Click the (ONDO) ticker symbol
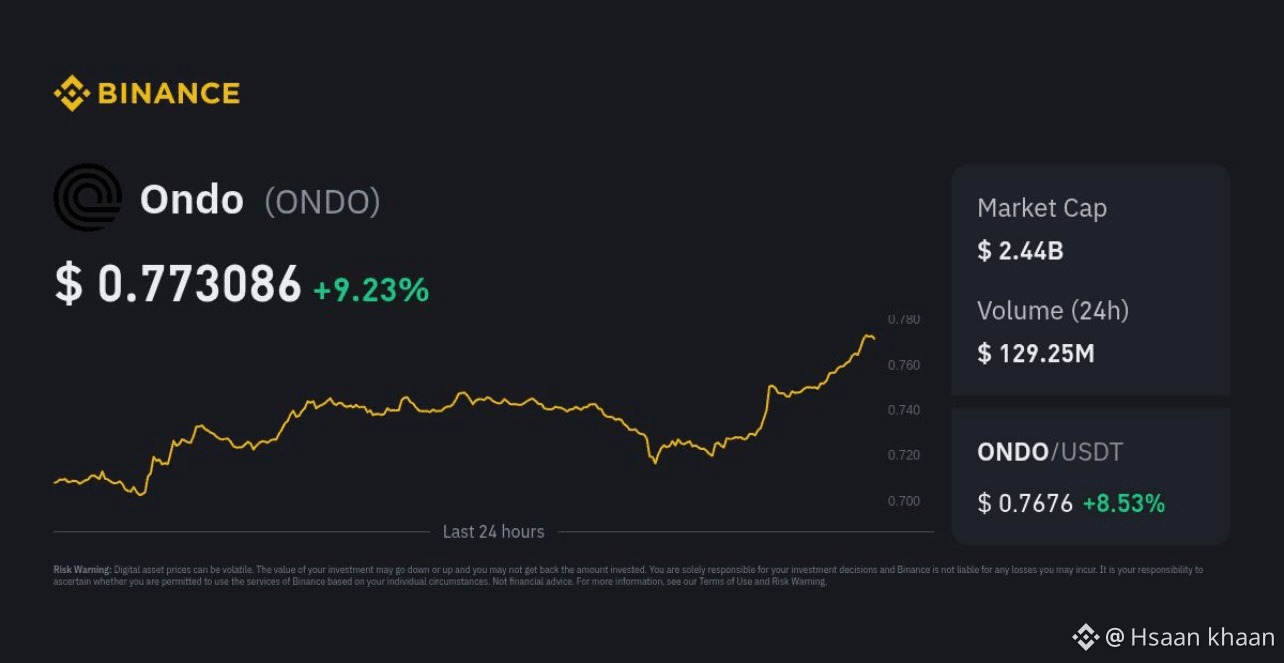 tap(322, 202)
